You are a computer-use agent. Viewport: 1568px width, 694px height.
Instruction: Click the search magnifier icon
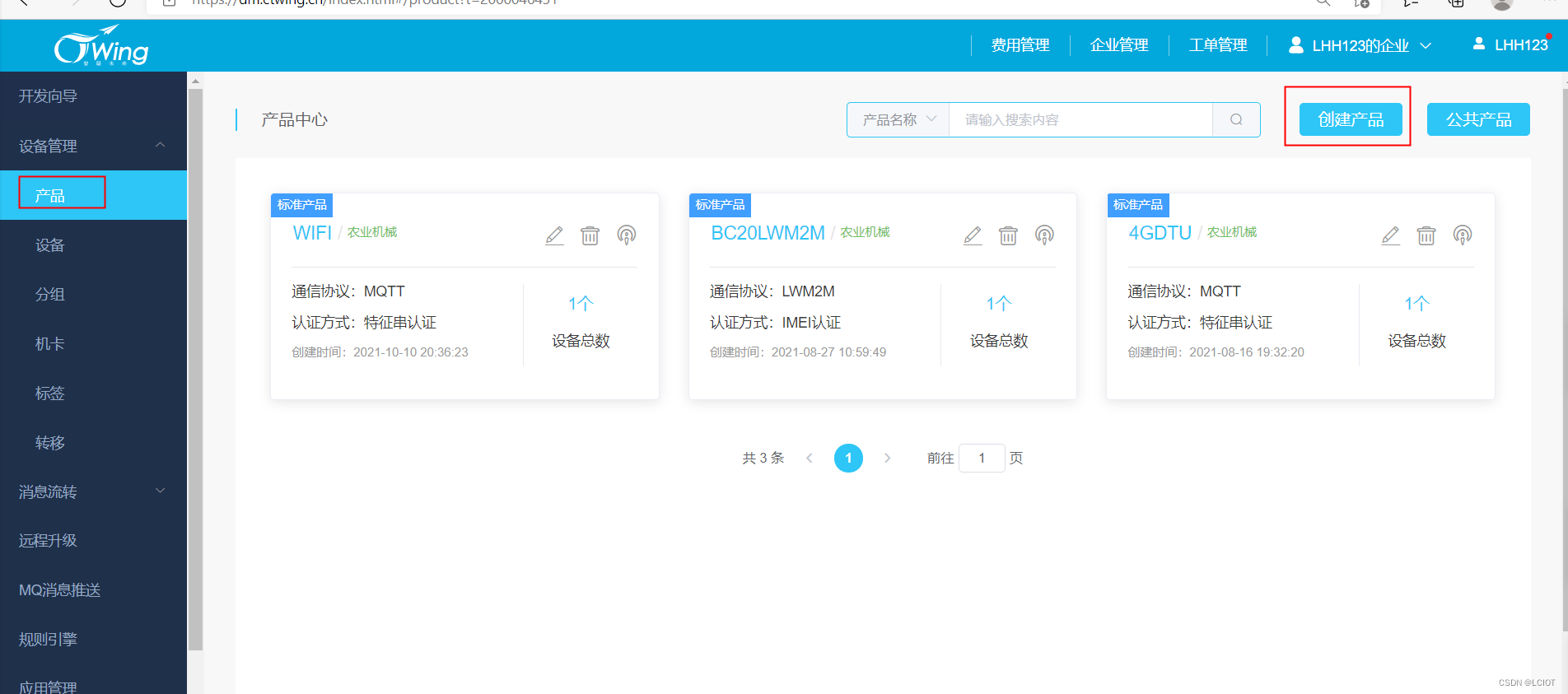[1236, 119]
